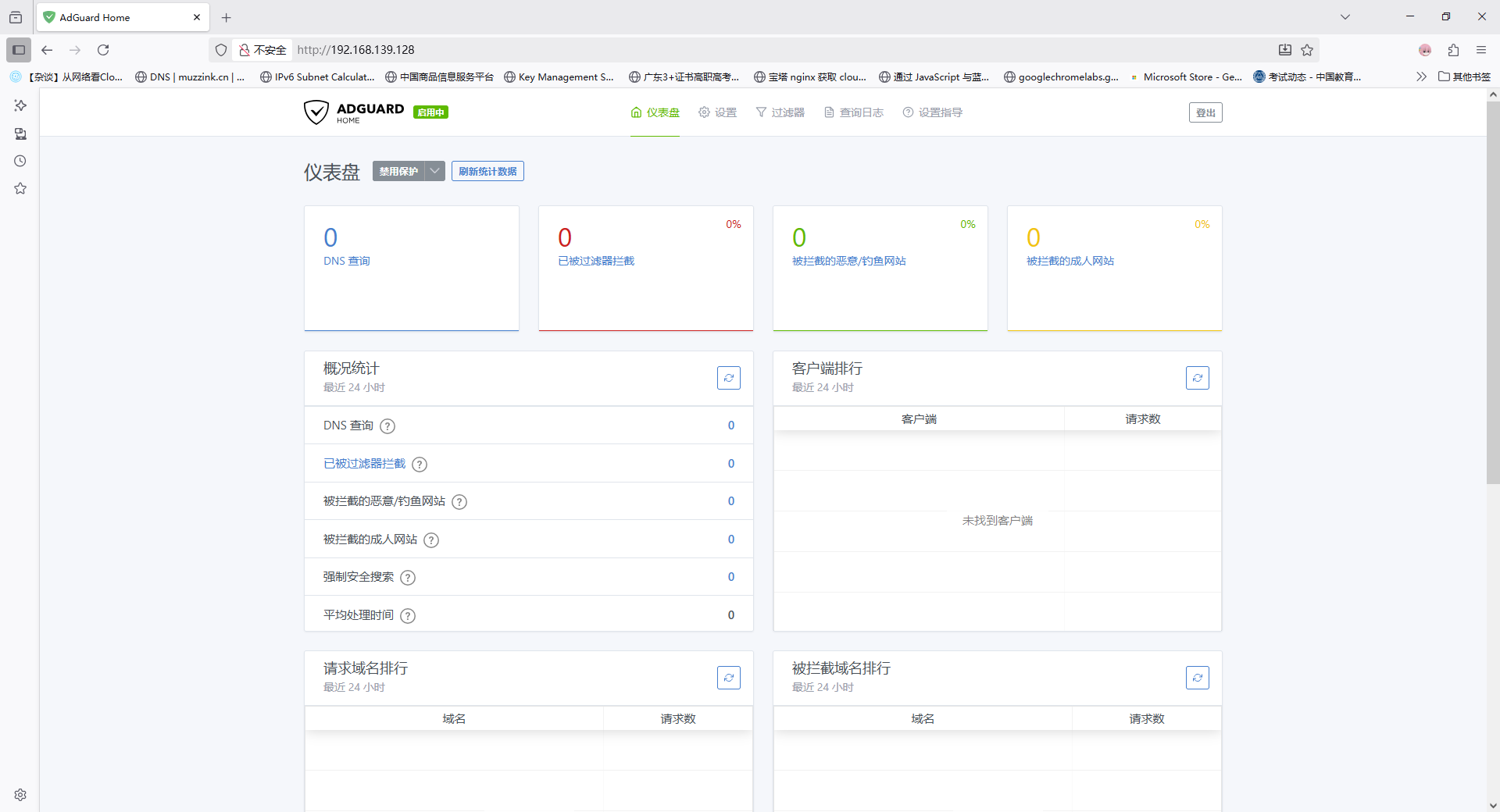Click the help icon beside 强制安全搜索
This screenshot has width=1500, height=812.
coord(408,578)
